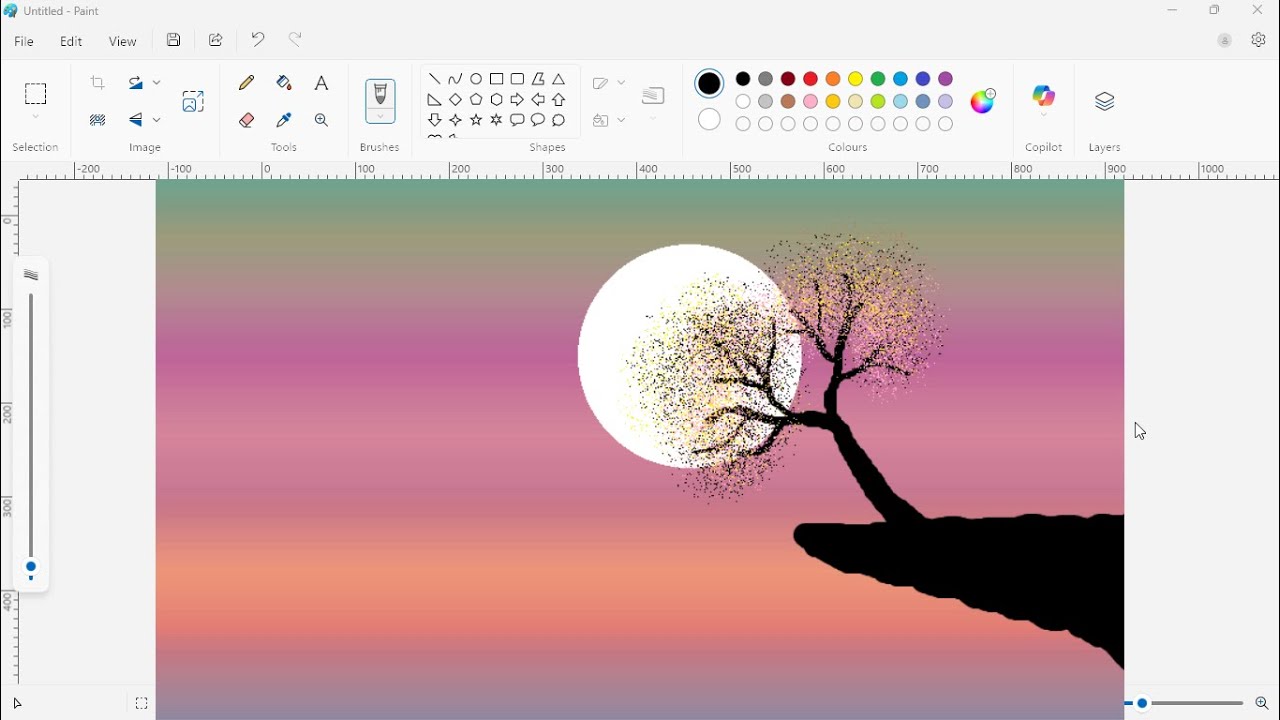Open the Edit menu

71,42
